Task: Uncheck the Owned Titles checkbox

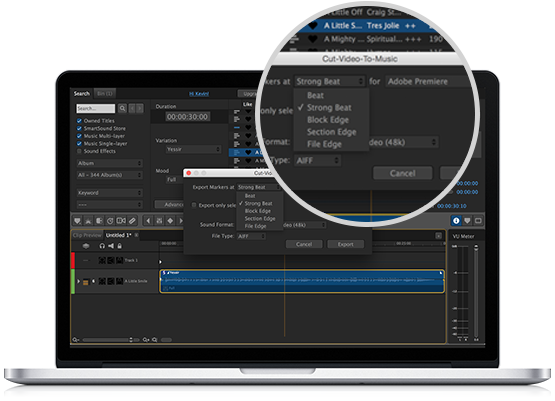Action: (79, 121)
